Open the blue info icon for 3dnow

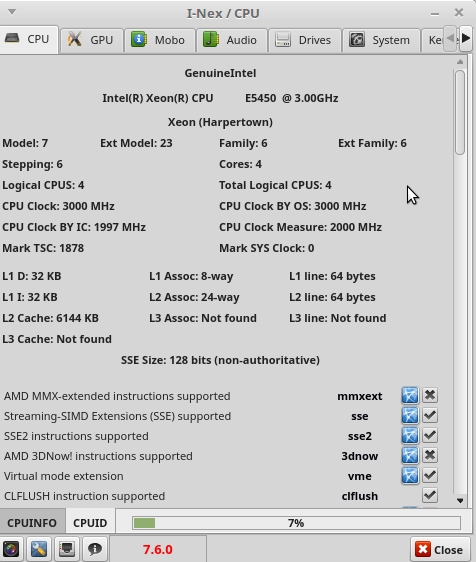click(410, 456)
